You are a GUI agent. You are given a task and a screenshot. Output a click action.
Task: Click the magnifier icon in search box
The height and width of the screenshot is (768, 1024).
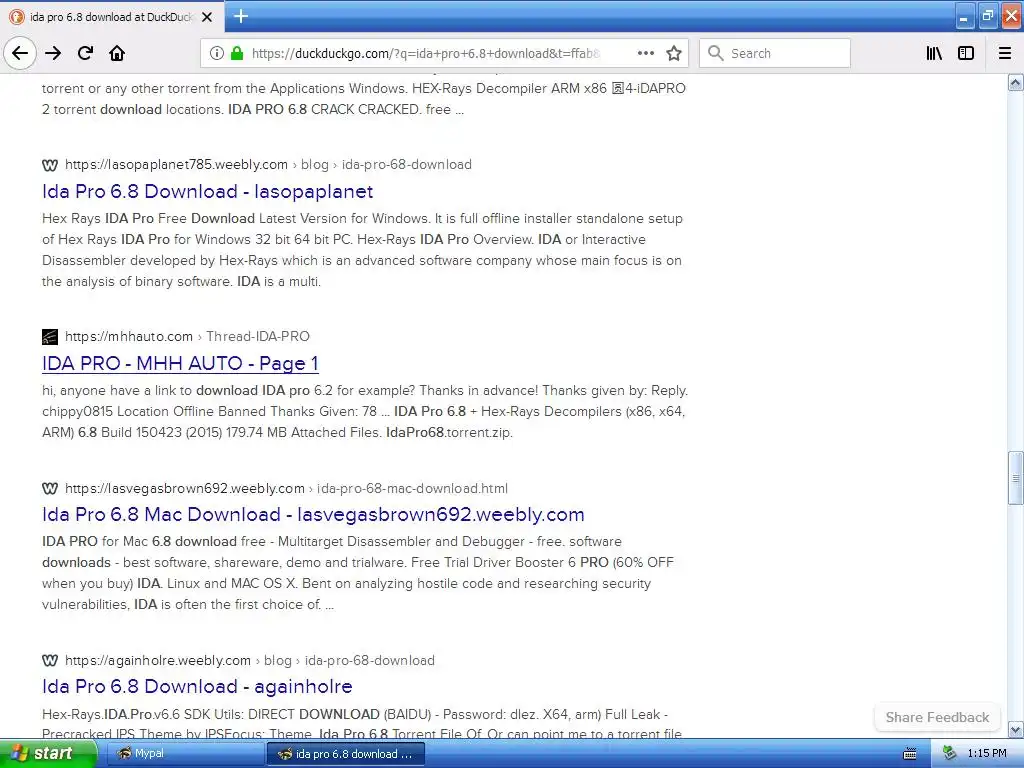point(716,53)
